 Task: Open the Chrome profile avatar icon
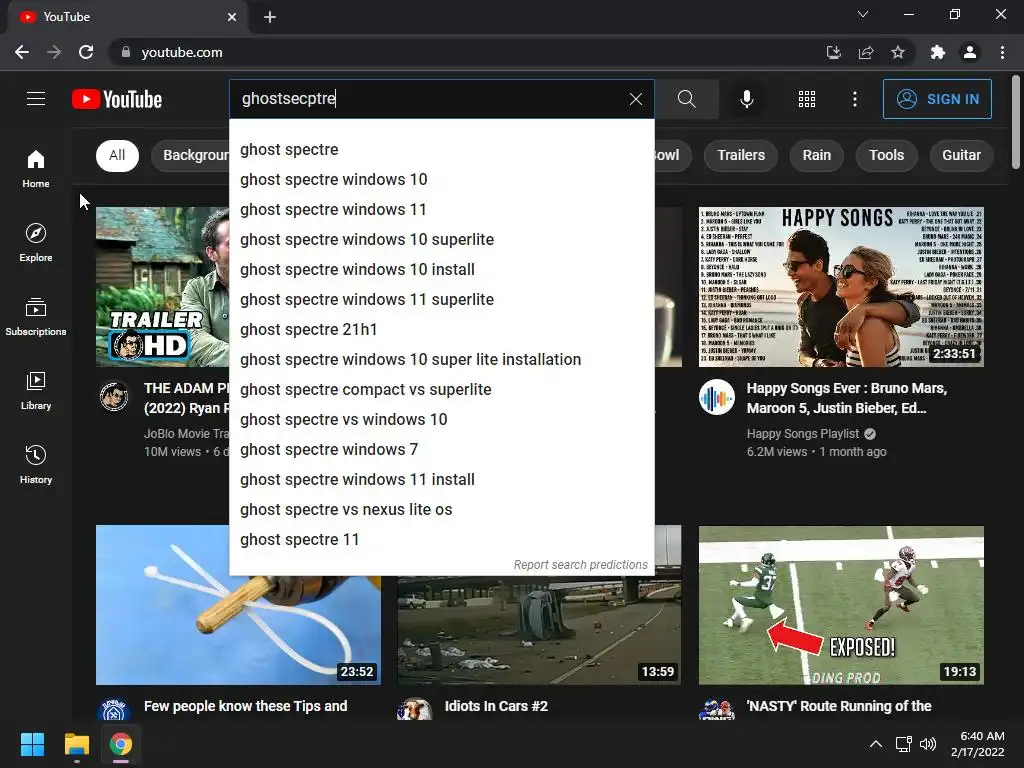click(x=970, y=52)
